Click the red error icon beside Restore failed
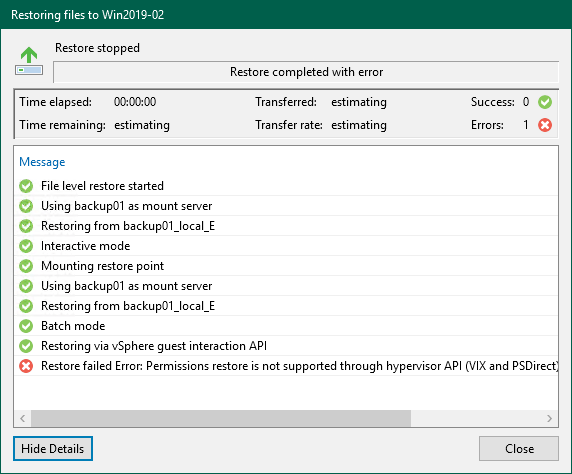Viewport: 572px width, 474px height. 26,366
